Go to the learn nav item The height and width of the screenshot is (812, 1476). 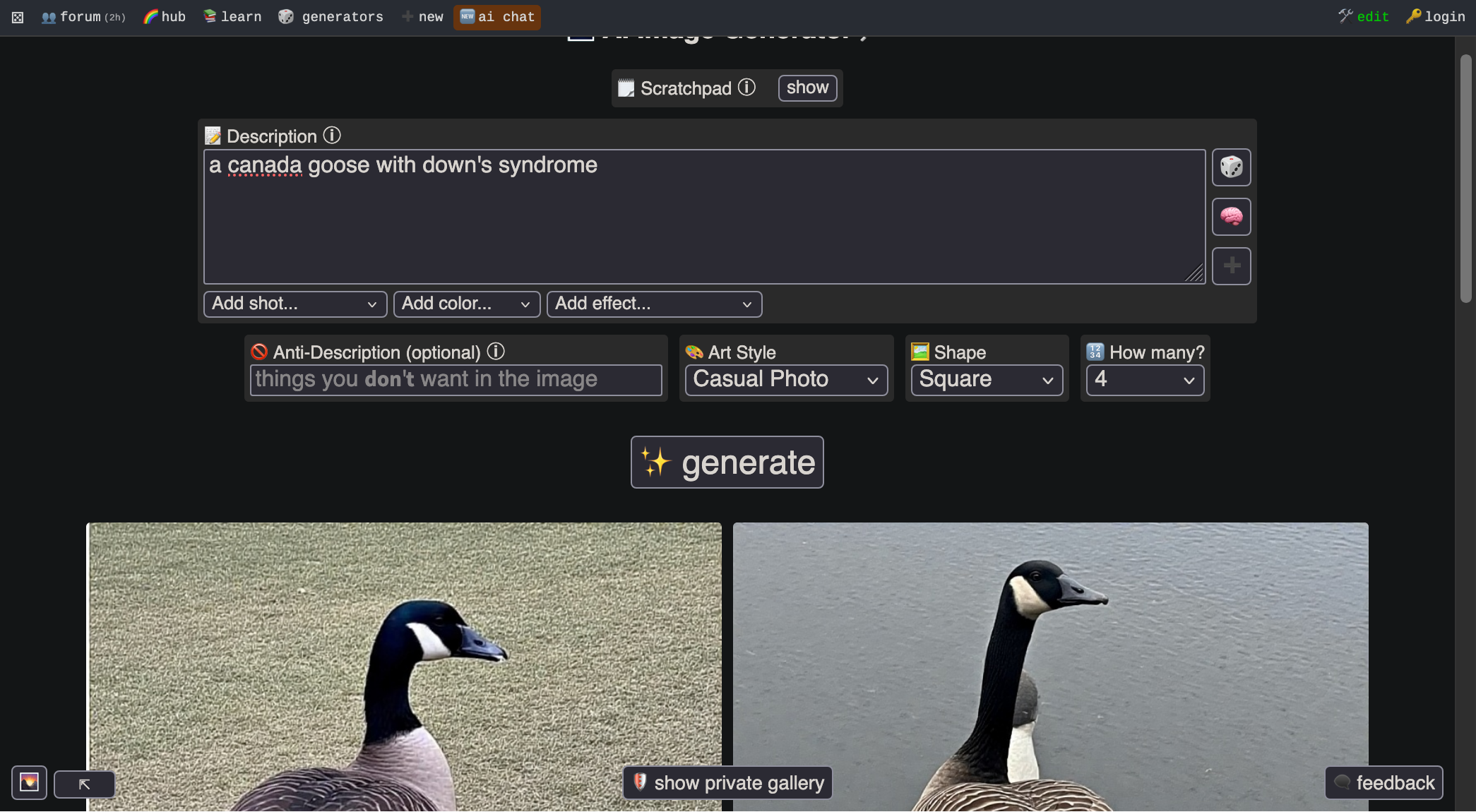coord(232,16)
